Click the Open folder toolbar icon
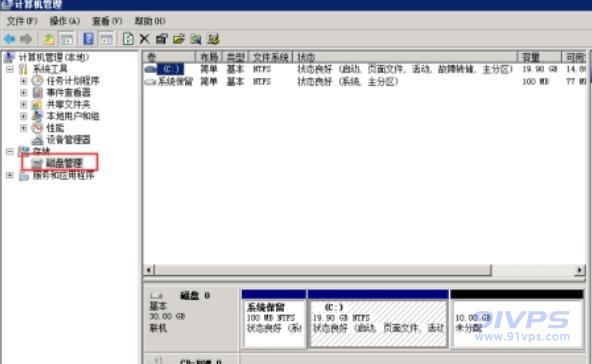The image size is (592, 364). (x=179, y=39)
